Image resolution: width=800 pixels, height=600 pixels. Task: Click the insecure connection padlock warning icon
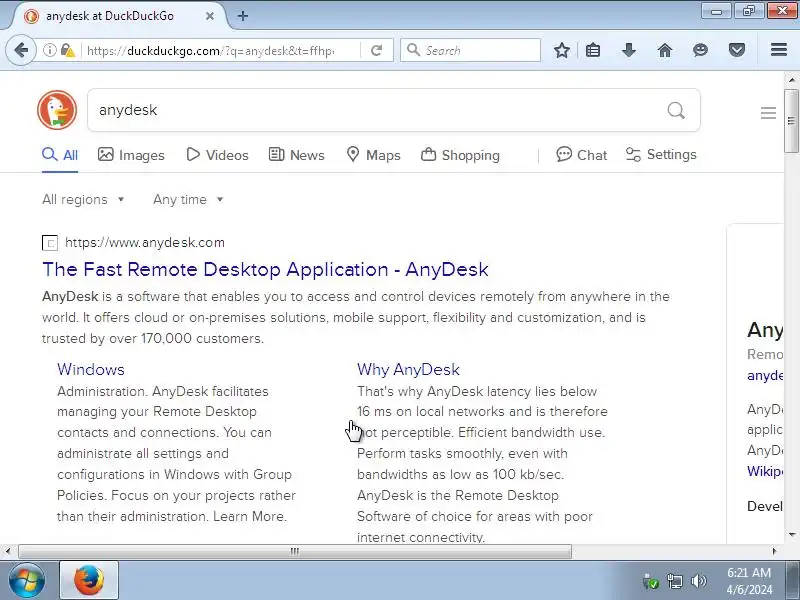(x=67, y=50)
